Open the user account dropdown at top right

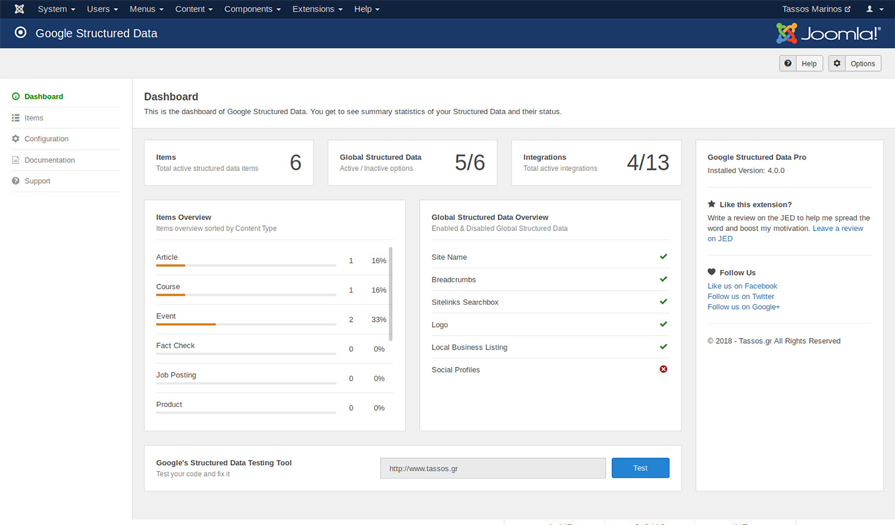coord(874,9)
